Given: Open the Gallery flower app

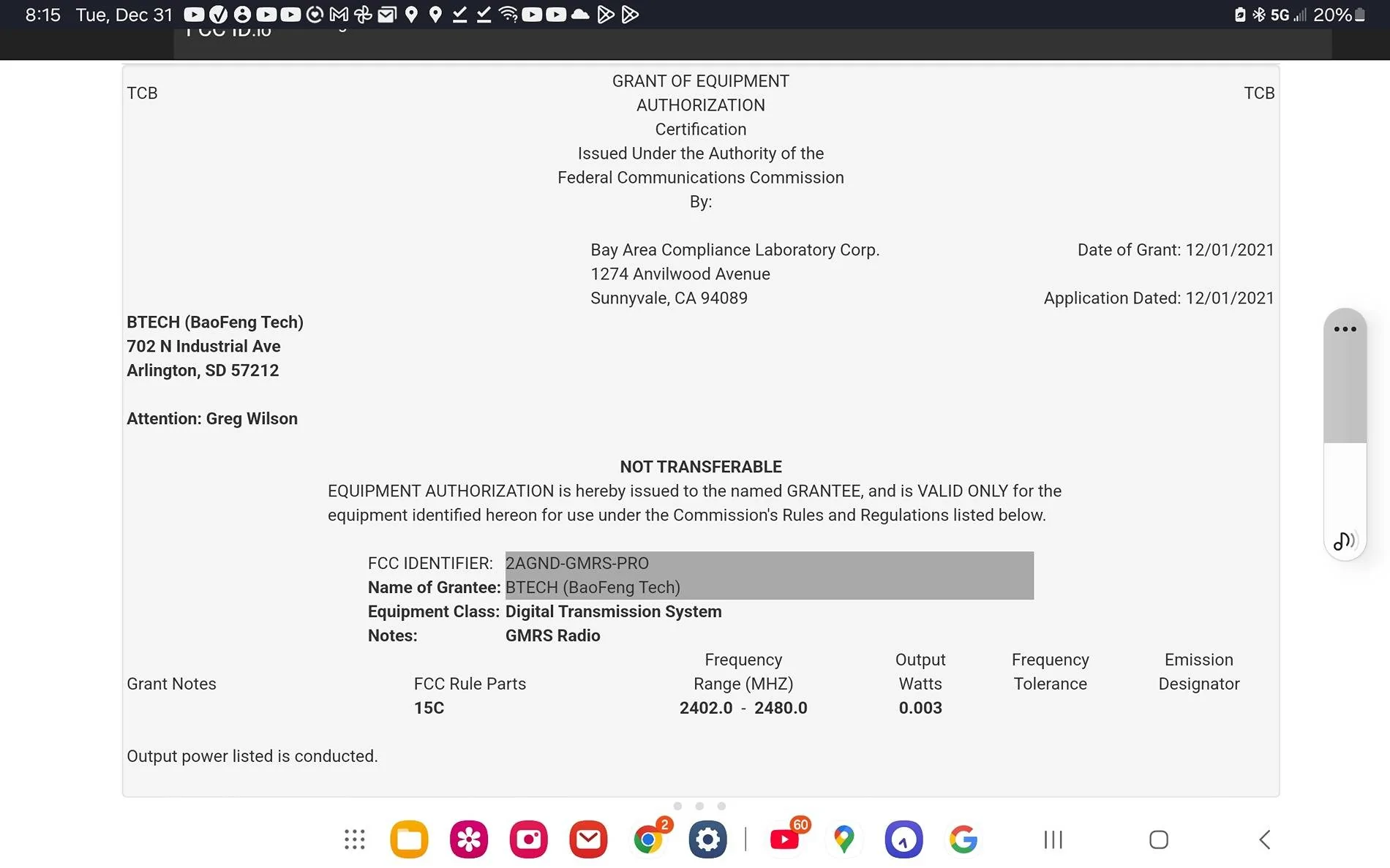Looking at the screenshot, I should click(469, 839).
